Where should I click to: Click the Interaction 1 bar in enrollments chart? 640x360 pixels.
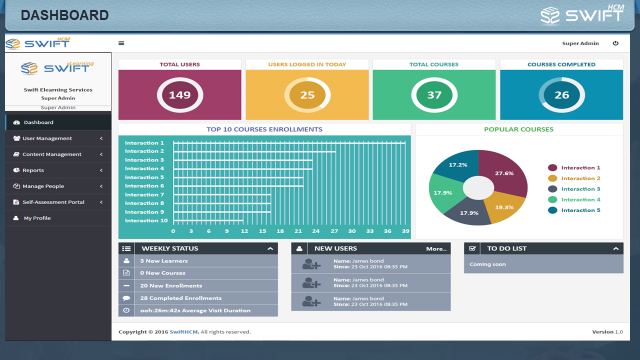click(289, 143)
